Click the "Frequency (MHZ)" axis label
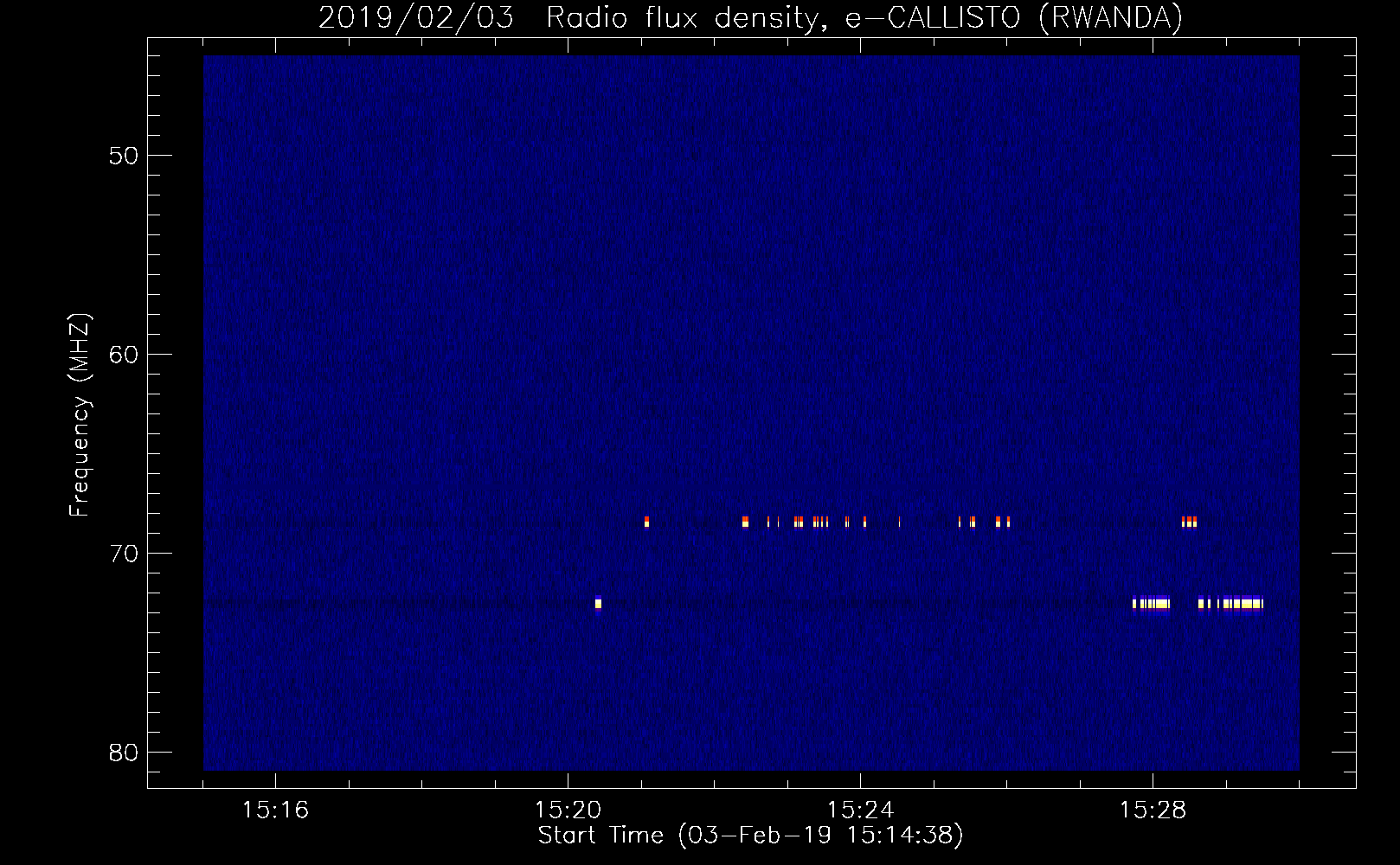Image resolution: width=1400 pixels, height=865 pixels. point(79,415)
